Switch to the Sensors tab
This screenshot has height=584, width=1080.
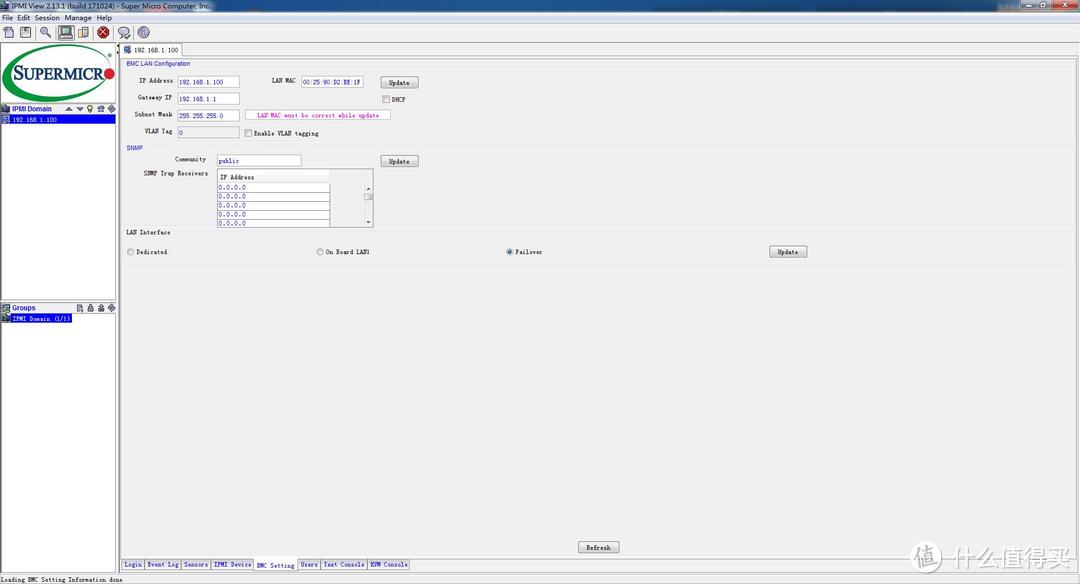(x=196, y=565)
